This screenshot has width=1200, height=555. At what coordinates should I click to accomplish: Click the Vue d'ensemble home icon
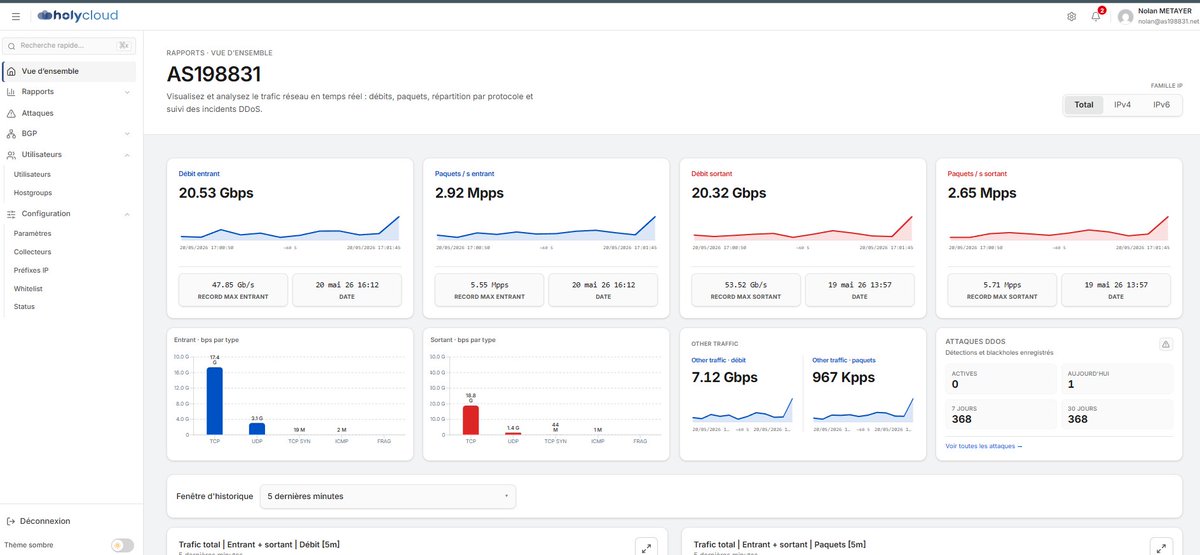click(11, 71)
